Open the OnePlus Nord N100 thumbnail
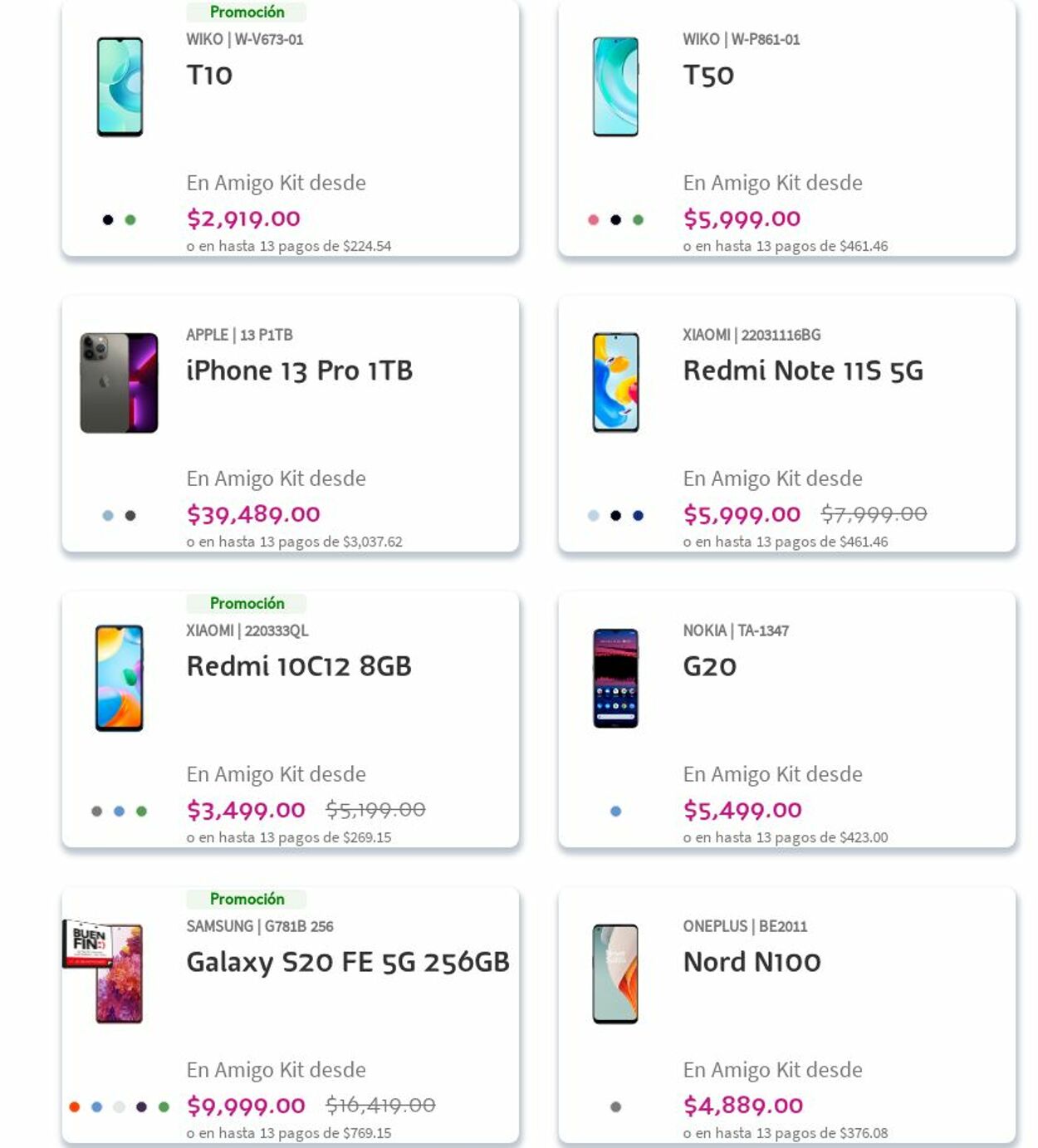This screenshot has height=1148, width=1038. pyautogui.click(x=615, y=974)
